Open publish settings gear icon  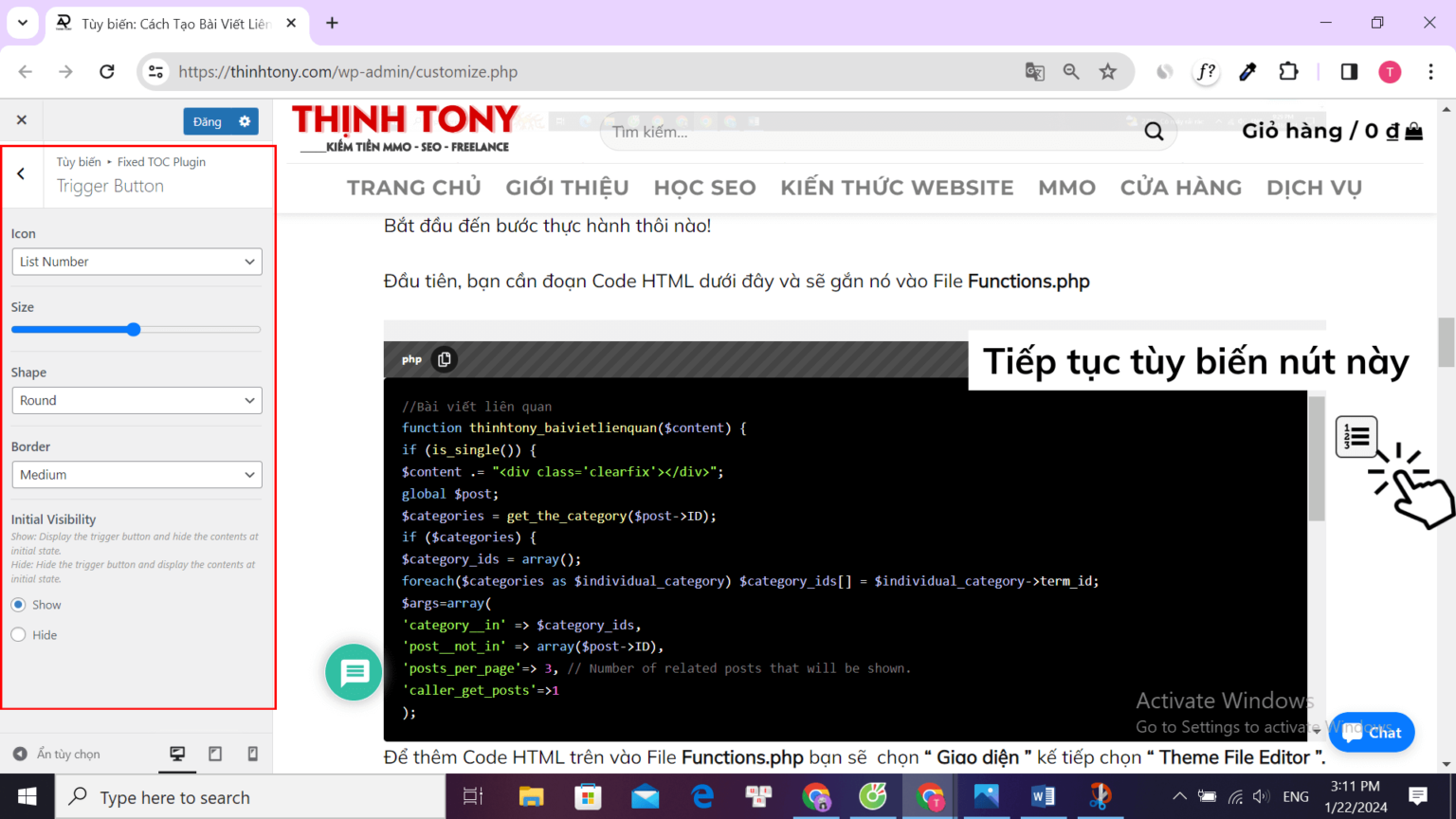(245, 121)
